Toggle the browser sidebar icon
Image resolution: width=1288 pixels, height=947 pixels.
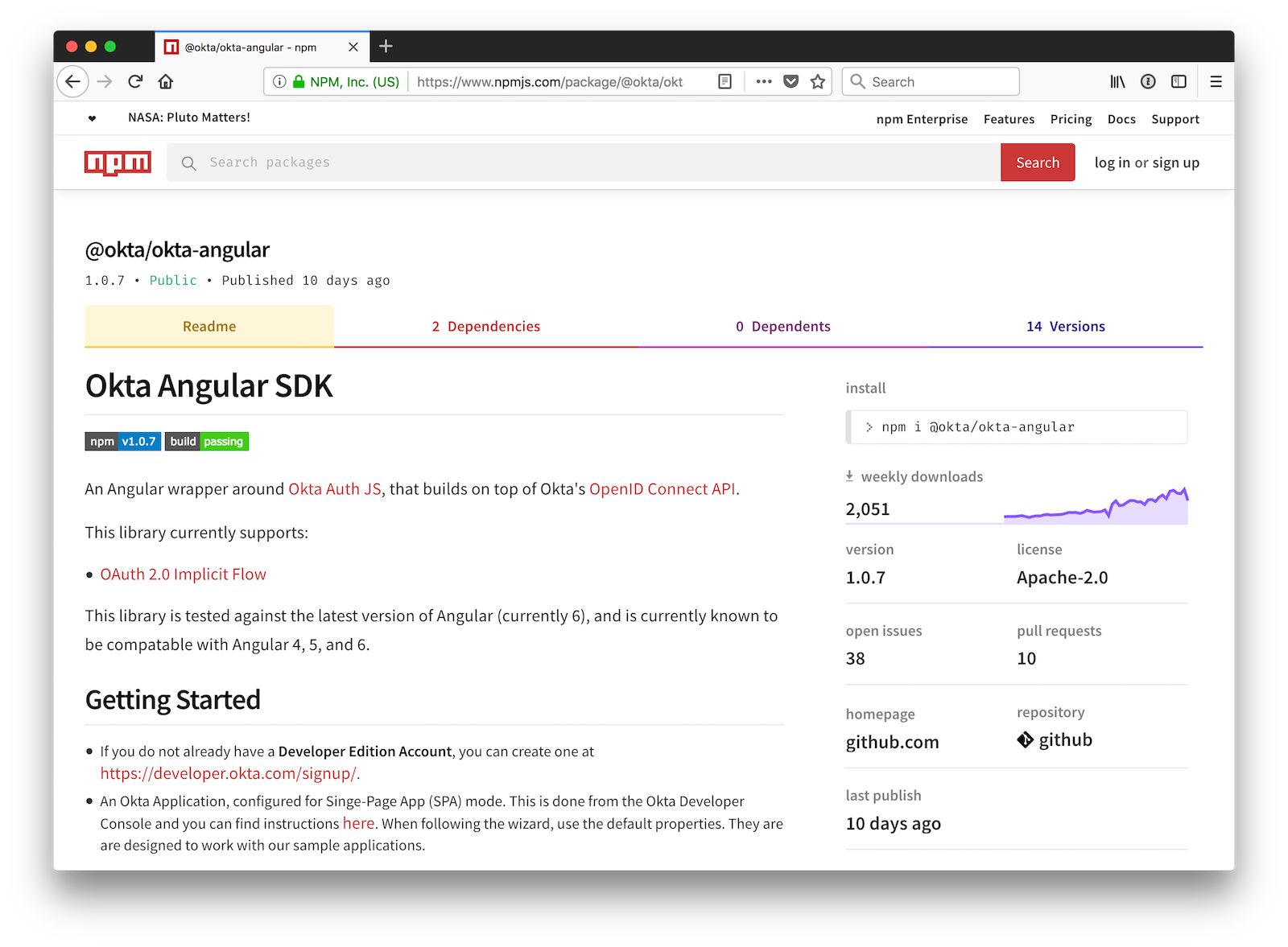tap(1179, 81)
